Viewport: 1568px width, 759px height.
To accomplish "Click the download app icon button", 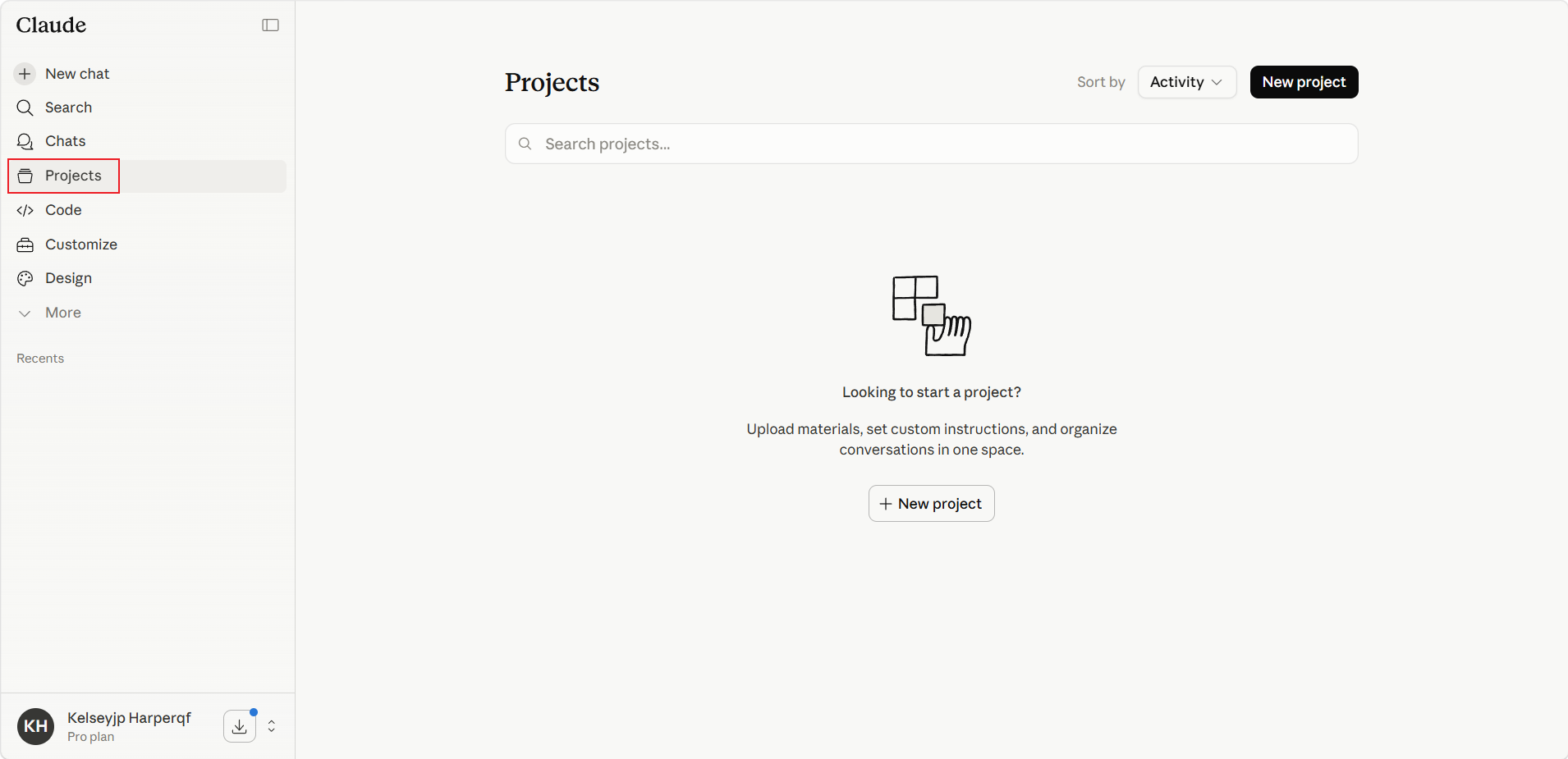I will (240, 726).
